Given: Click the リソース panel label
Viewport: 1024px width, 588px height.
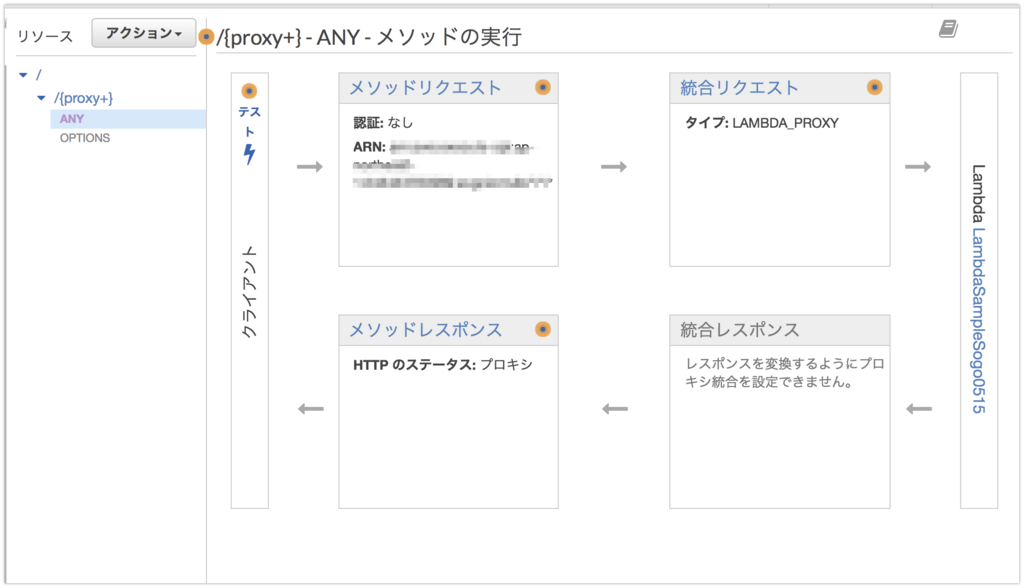Looking at the screenshot, I should click(x=45, y=37).
